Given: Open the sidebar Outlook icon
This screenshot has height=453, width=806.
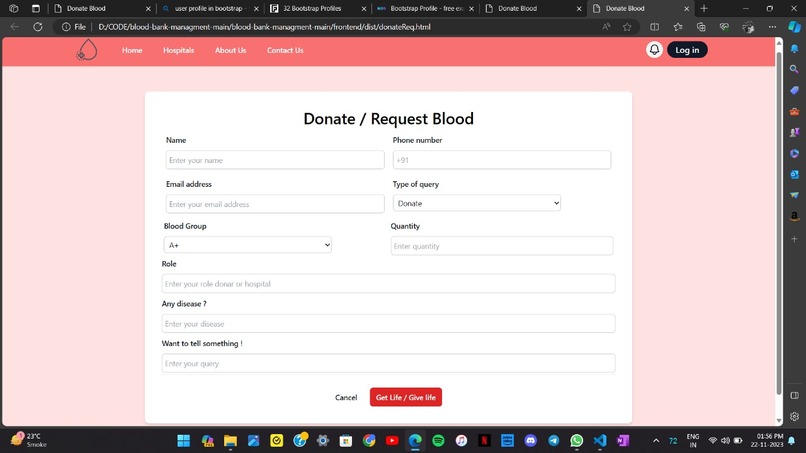Looking at the screenshot, I should (794, 174).
